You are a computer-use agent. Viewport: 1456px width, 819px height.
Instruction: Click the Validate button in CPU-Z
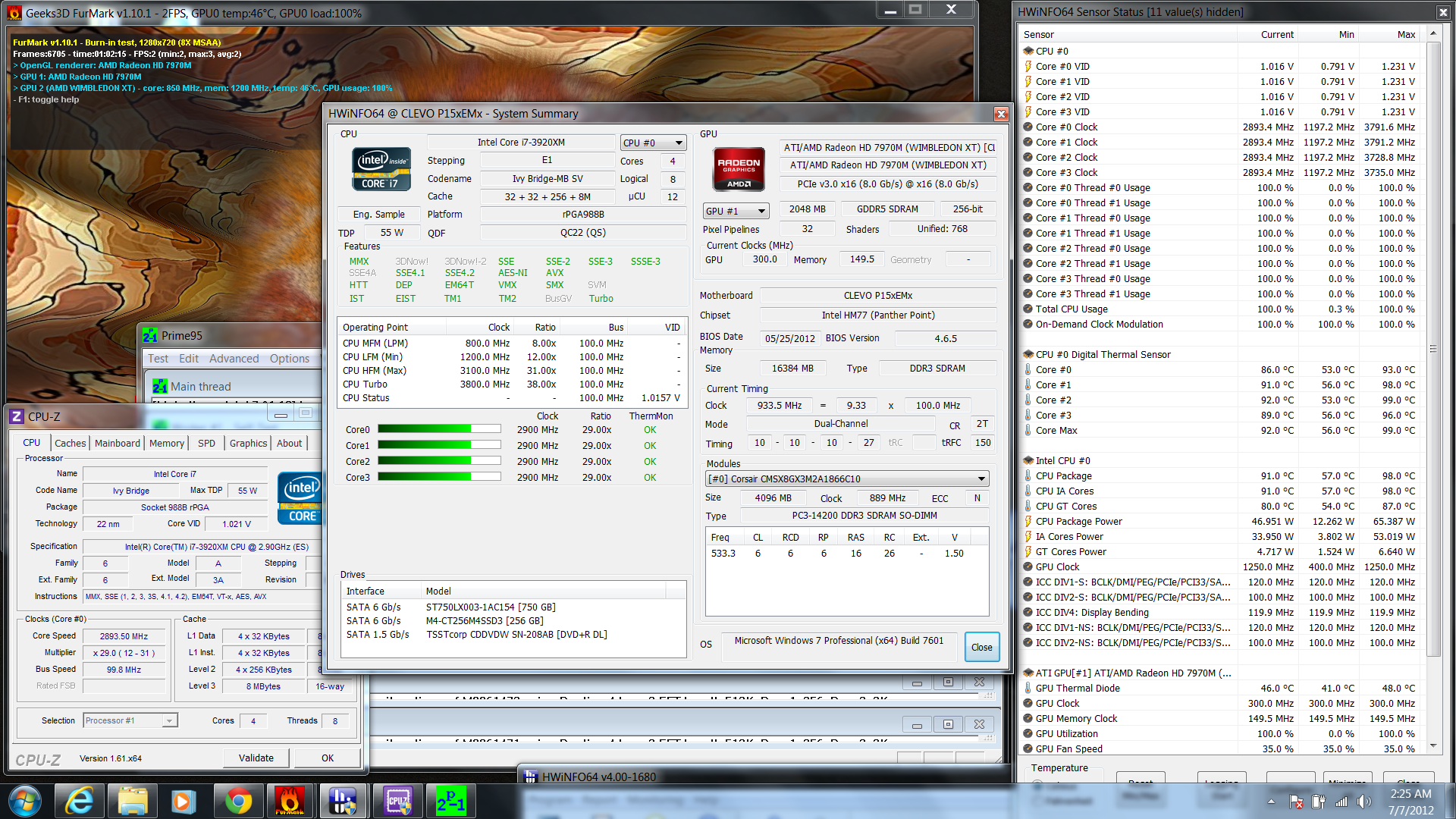click(256, 758)
